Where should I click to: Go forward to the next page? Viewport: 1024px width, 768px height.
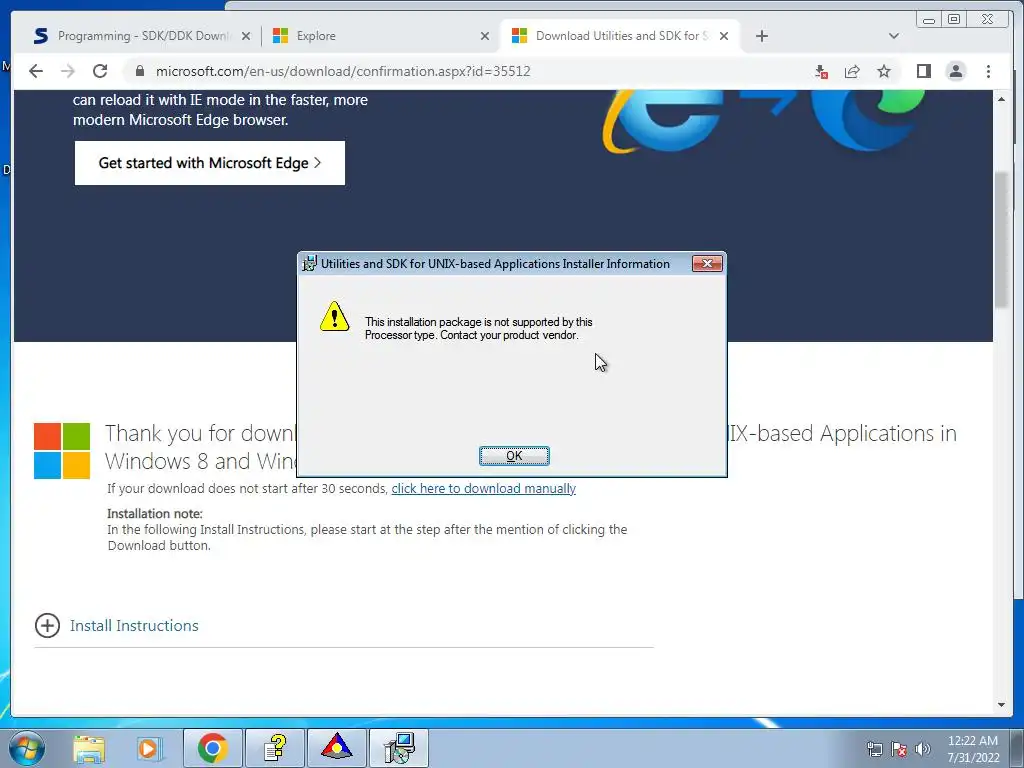(x=68, y=71)
